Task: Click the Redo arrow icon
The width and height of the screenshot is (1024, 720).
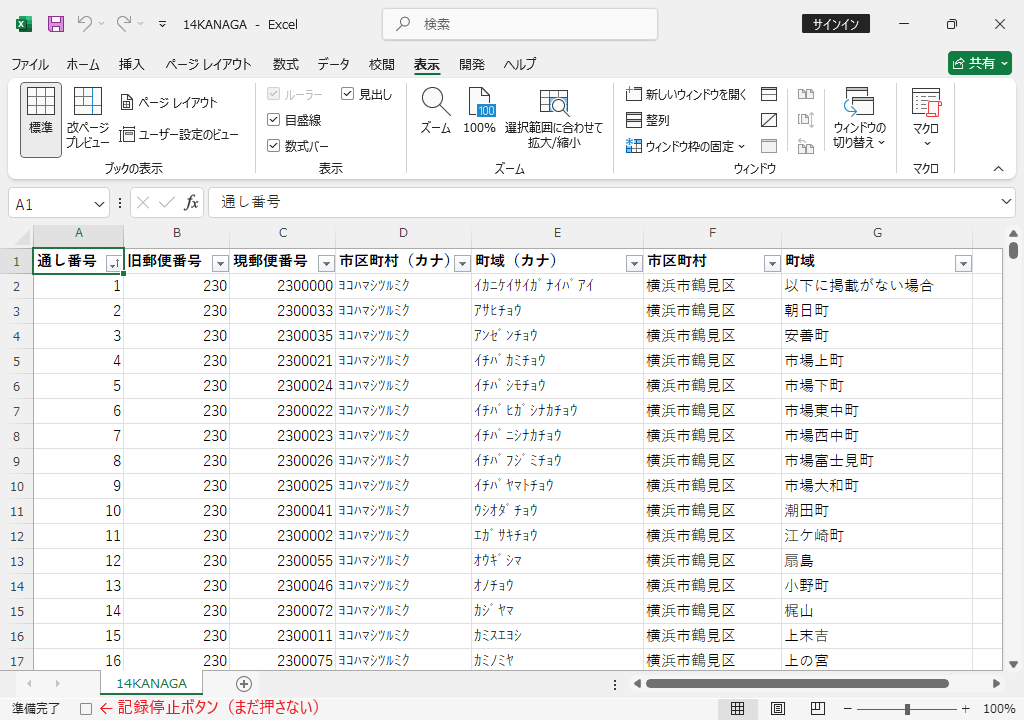Action: coord(123,24)
